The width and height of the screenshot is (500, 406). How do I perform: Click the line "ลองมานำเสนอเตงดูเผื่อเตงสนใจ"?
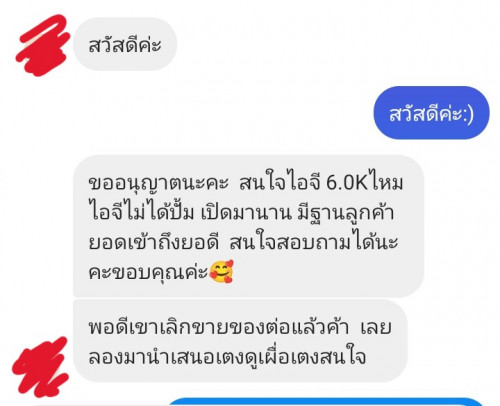(x=227, y=357)
